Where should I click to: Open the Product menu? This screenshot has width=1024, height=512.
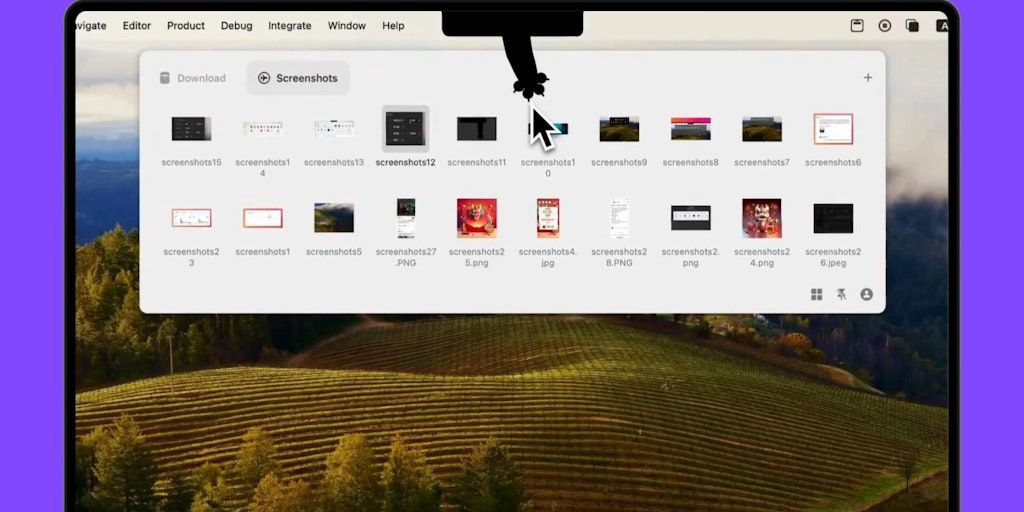186,26
